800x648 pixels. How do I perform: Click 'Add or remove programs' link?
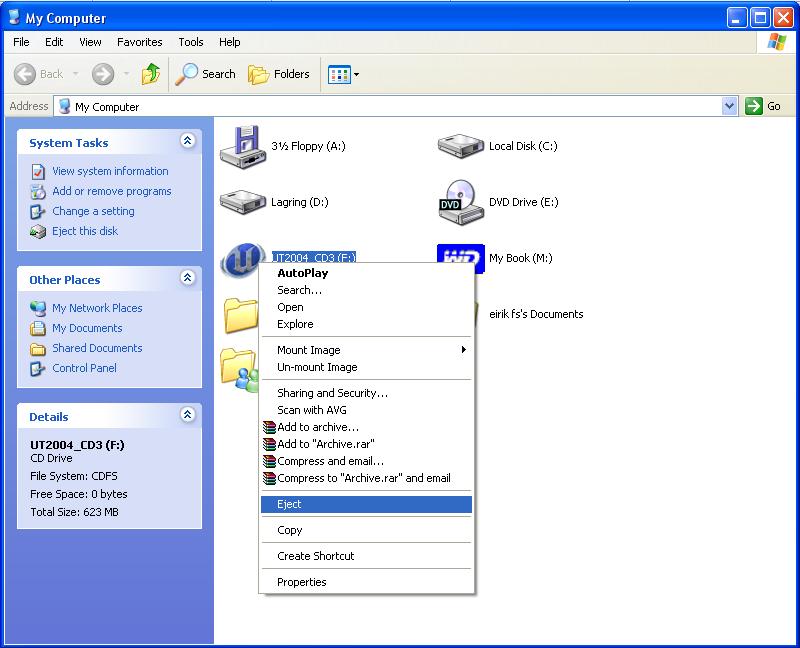[111, 191]
